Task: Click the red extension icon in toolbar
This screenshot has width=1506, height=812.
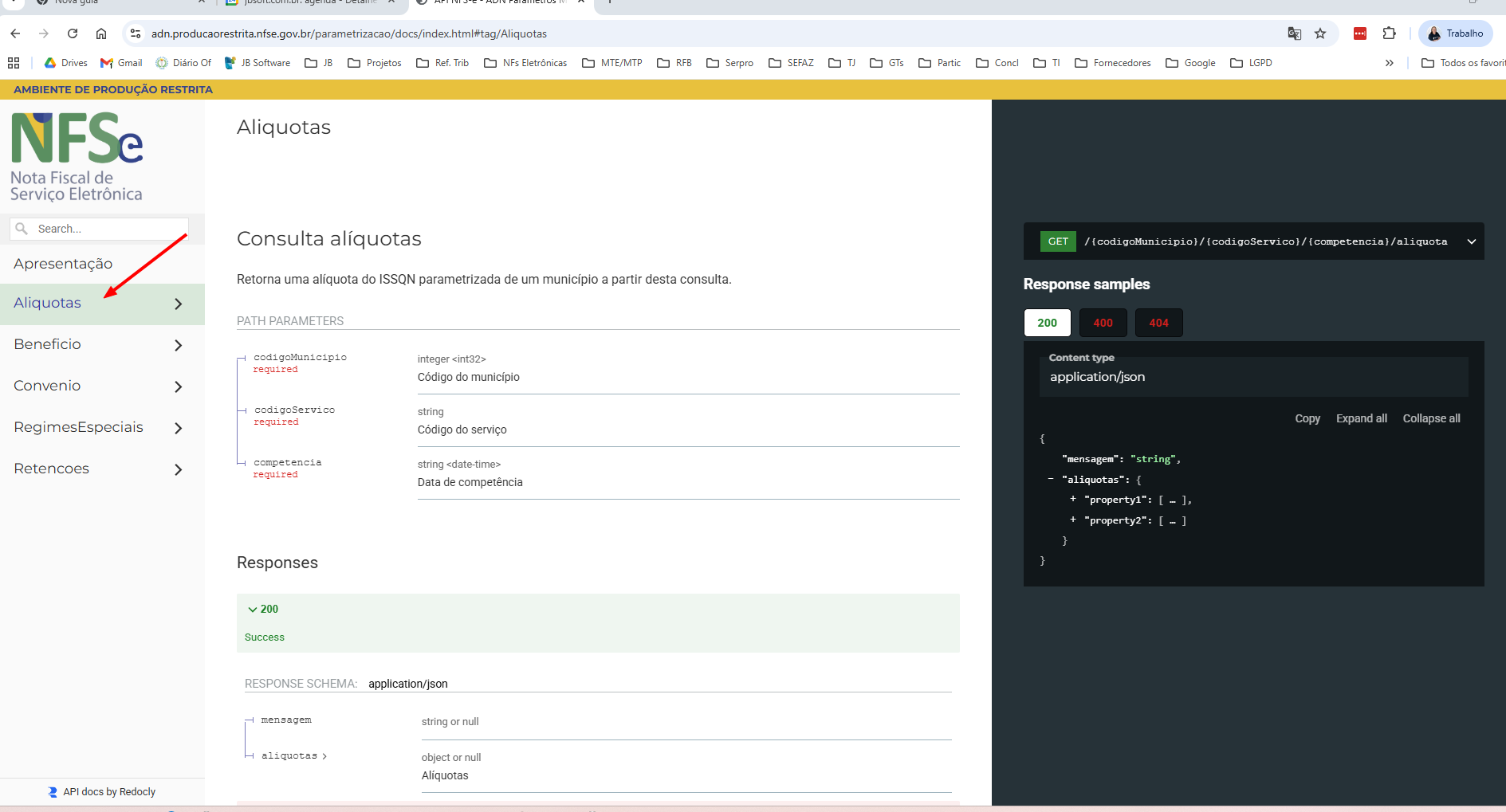Action: click(1360, 33)
